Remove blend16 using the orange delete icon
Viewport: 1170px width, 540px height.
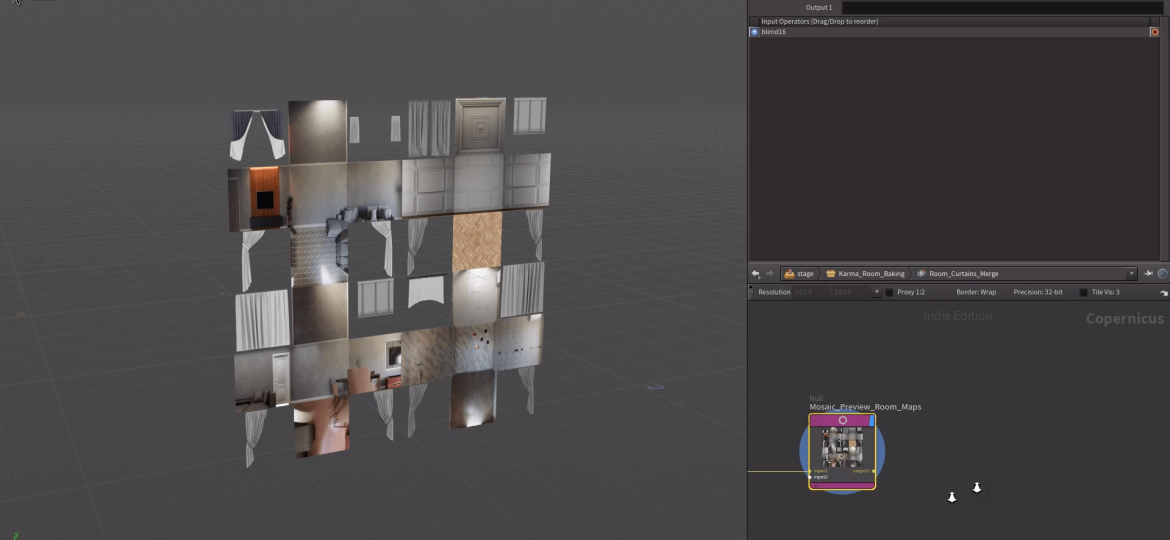(1154, 32)
